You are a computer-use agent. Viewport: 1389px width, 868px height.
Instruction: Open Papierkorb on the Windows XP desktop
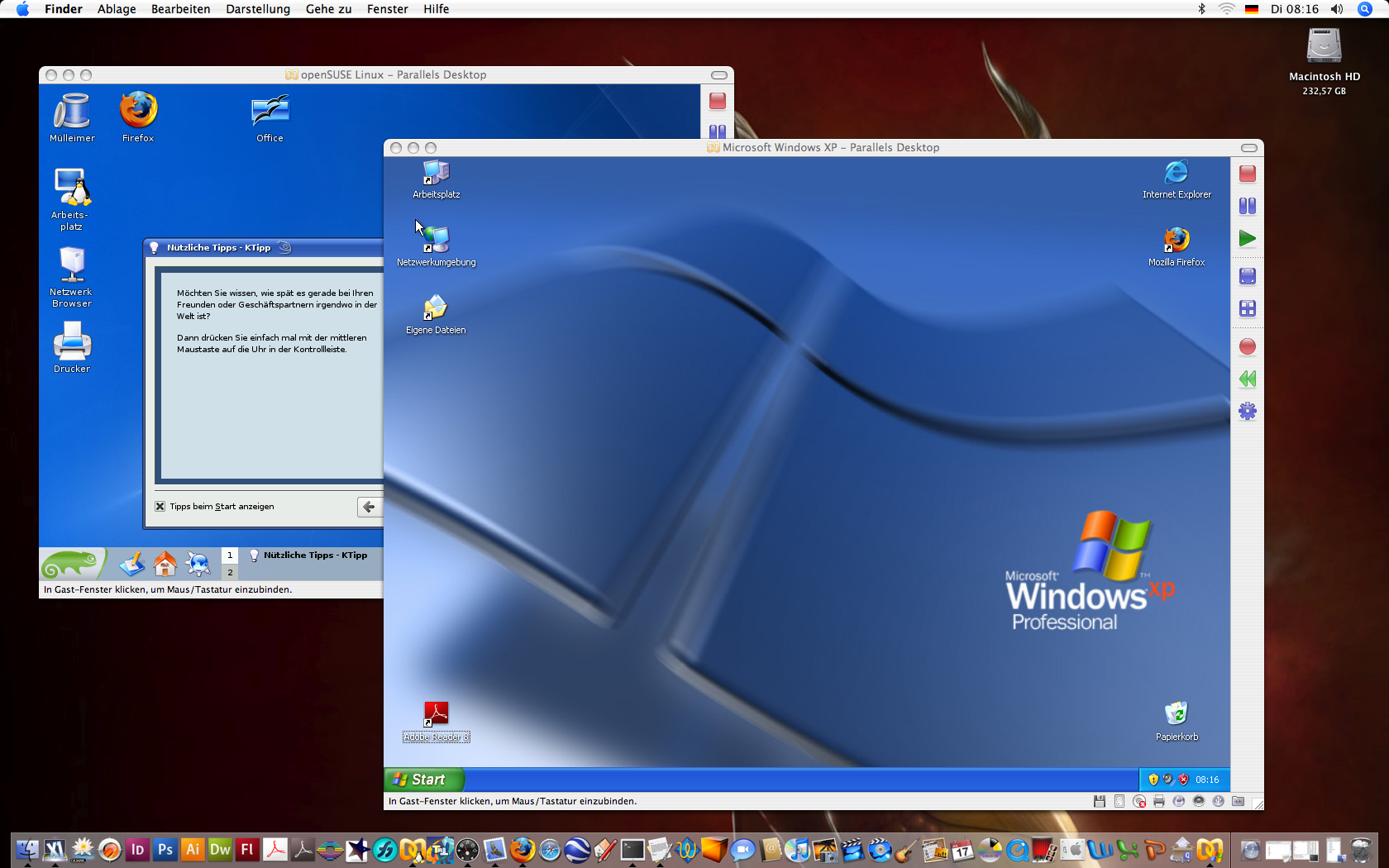coord(1176,714)
